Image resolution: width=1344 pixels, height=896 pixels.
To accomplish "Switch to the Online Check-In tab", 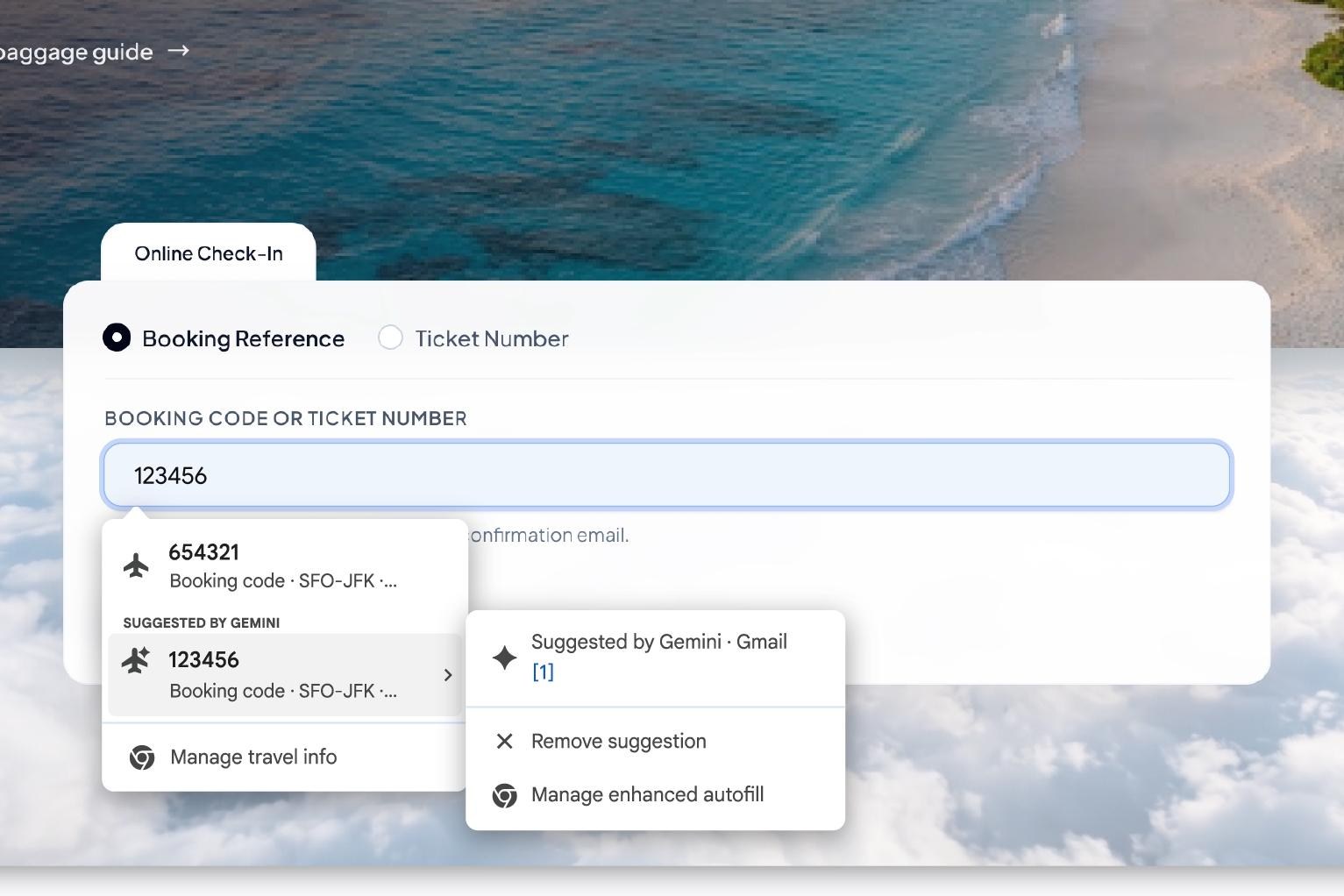I will click(x=209, y=253).
